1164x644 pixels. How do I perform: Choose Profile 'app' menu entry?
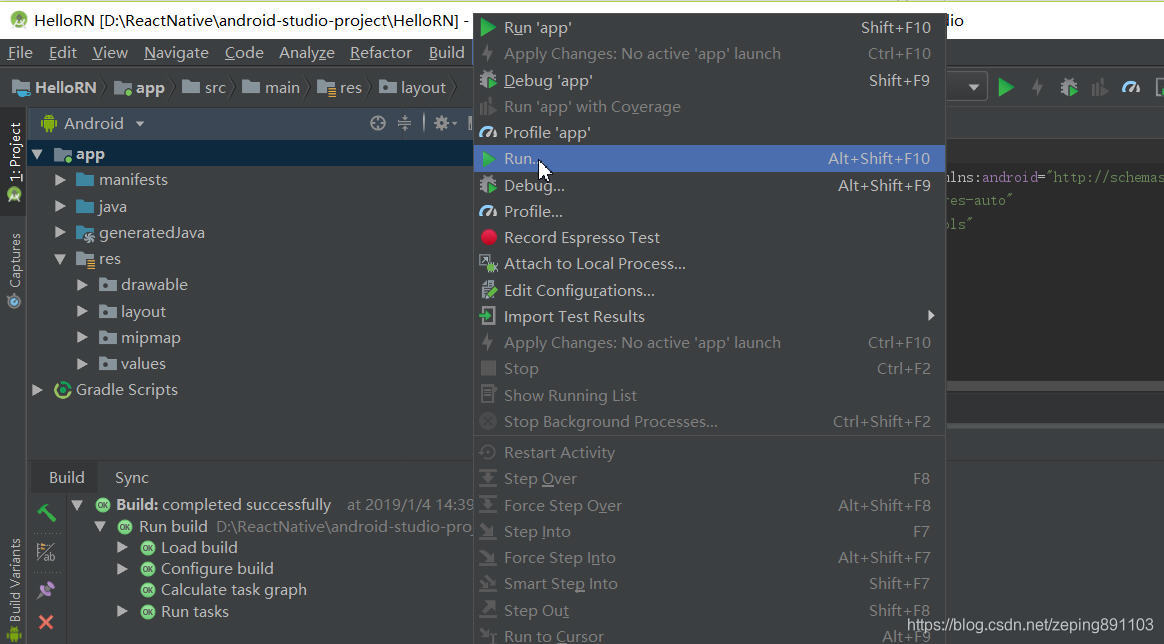(x=709, y=133)
